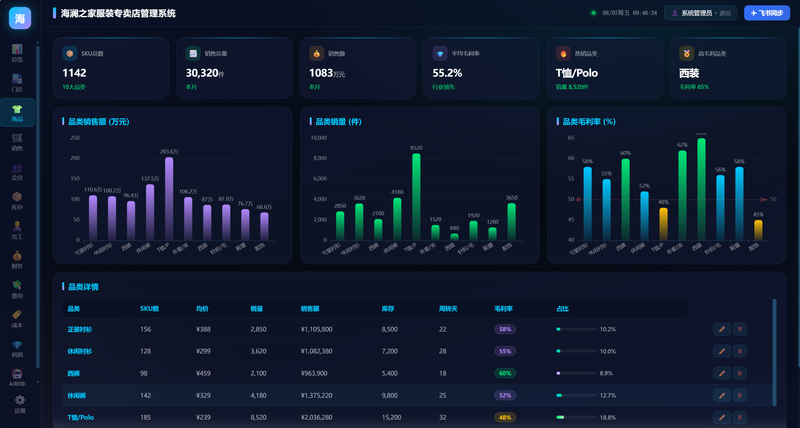The height and width of the screenshot is (428, 800).
Task: Open the 总览 overview sidebar icon
Action: (x=17, y=53)
